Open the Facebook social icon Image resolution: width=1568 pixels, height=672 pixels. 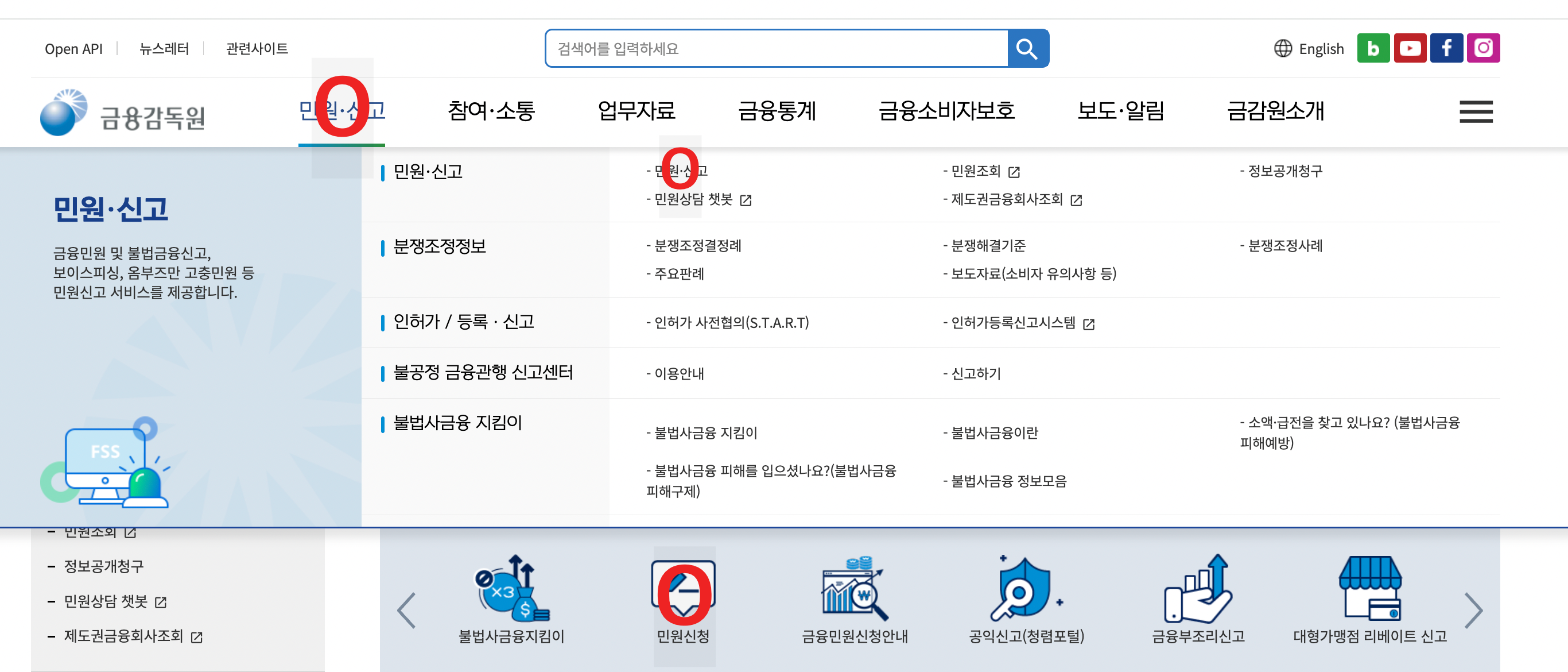click(1446, 48)
